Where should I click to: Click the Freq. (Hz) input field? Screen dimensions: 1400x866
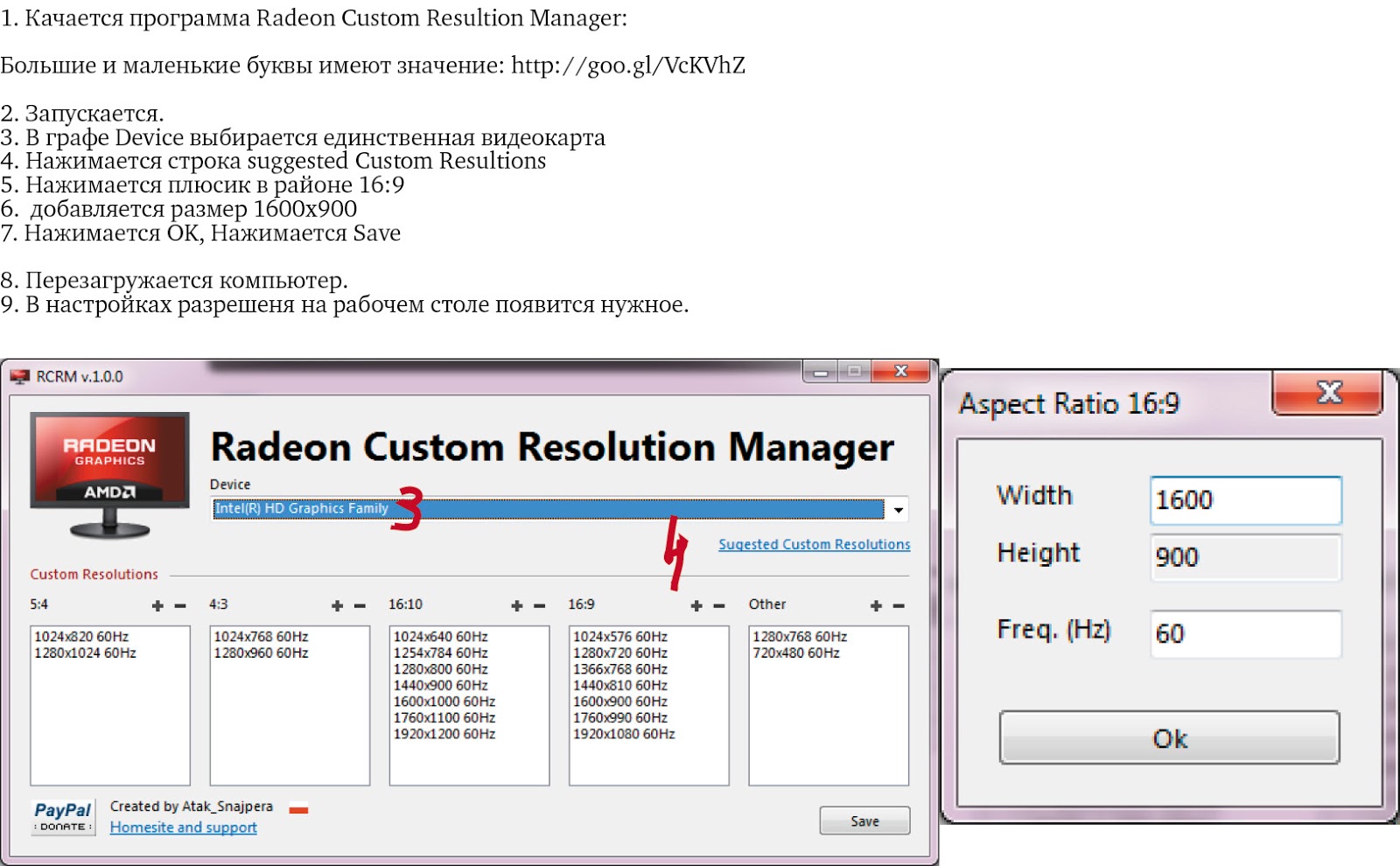tap(1245, 633)
